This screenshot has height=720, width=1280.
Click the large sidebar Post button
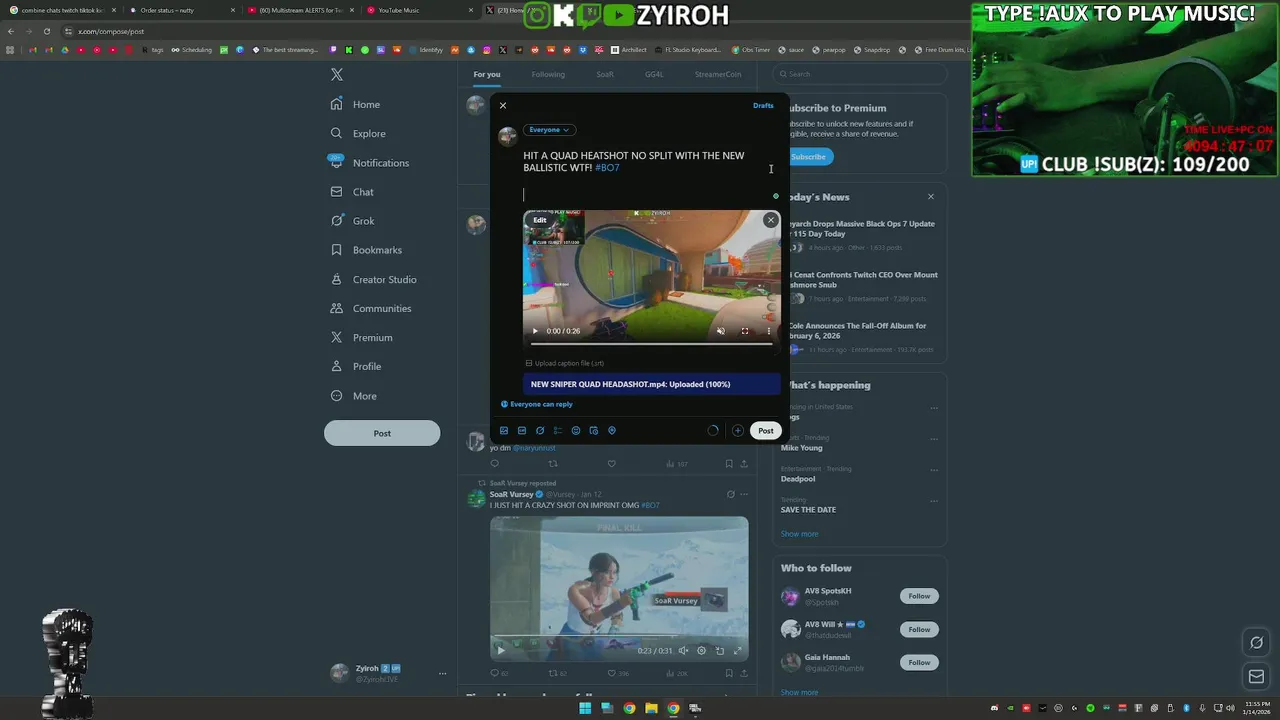click(x=382, y=433)
